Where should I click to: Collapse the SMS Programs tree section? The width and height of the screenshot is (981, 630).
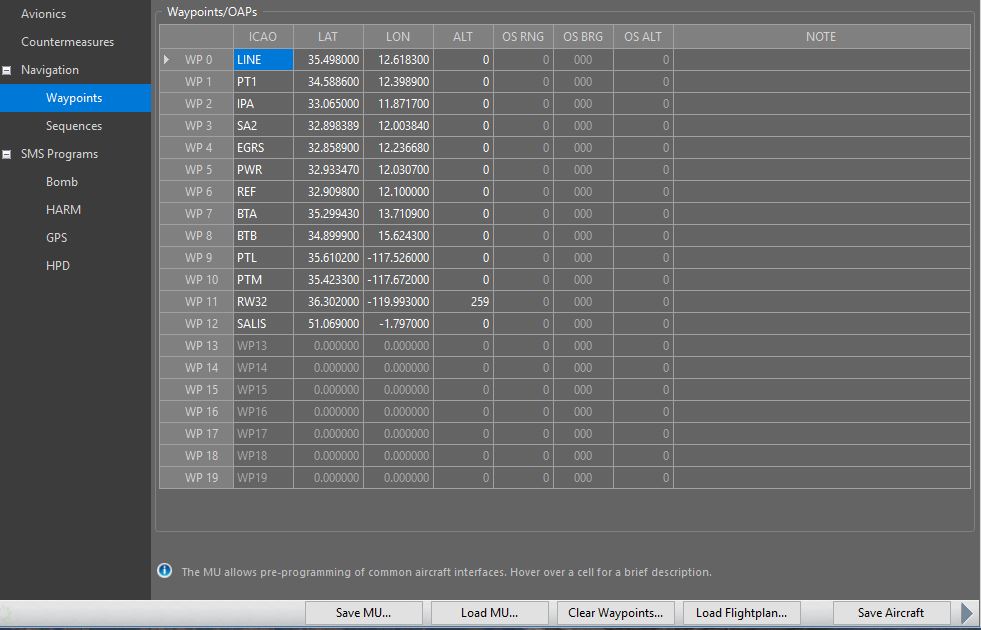point(8,154)
